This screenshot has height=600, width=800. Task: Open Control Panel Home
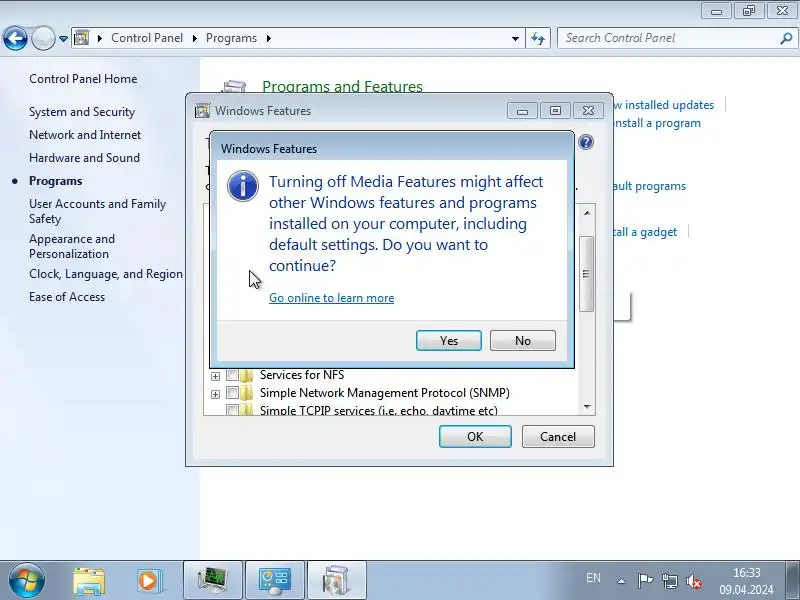tap(83, 79)
